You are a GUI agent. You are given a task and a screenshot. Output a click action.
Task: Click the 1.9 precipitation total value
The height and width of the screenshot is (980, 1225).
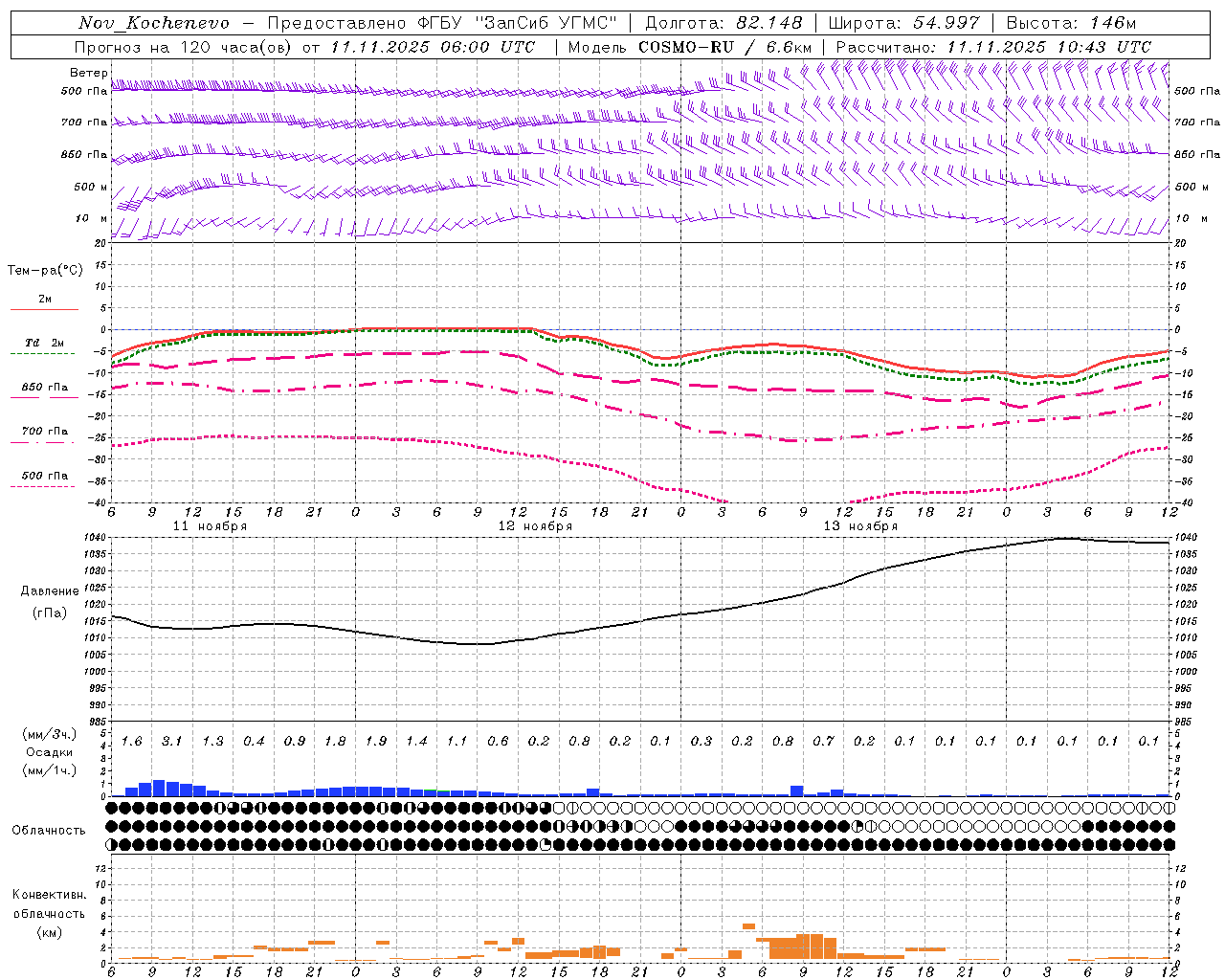point(375,741)
